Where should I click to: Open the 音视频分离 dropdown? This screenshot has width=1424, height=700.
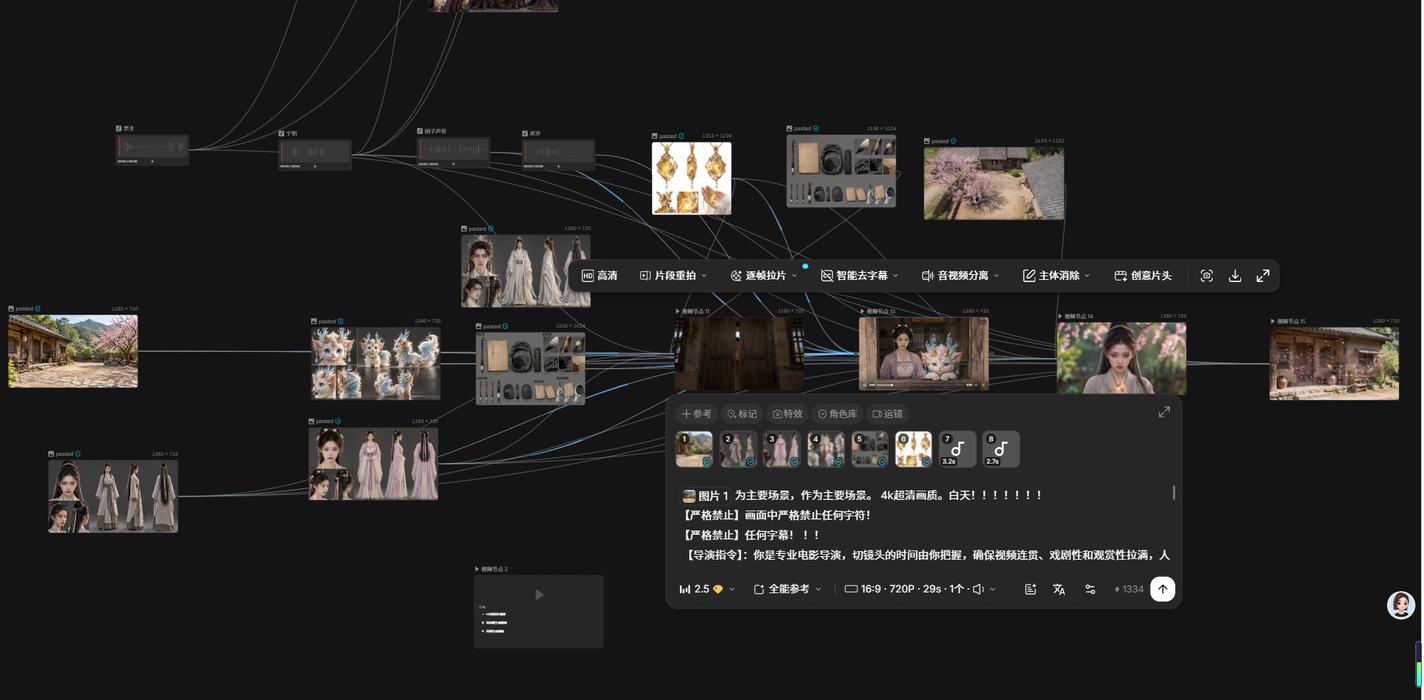[x=960, y=276]
